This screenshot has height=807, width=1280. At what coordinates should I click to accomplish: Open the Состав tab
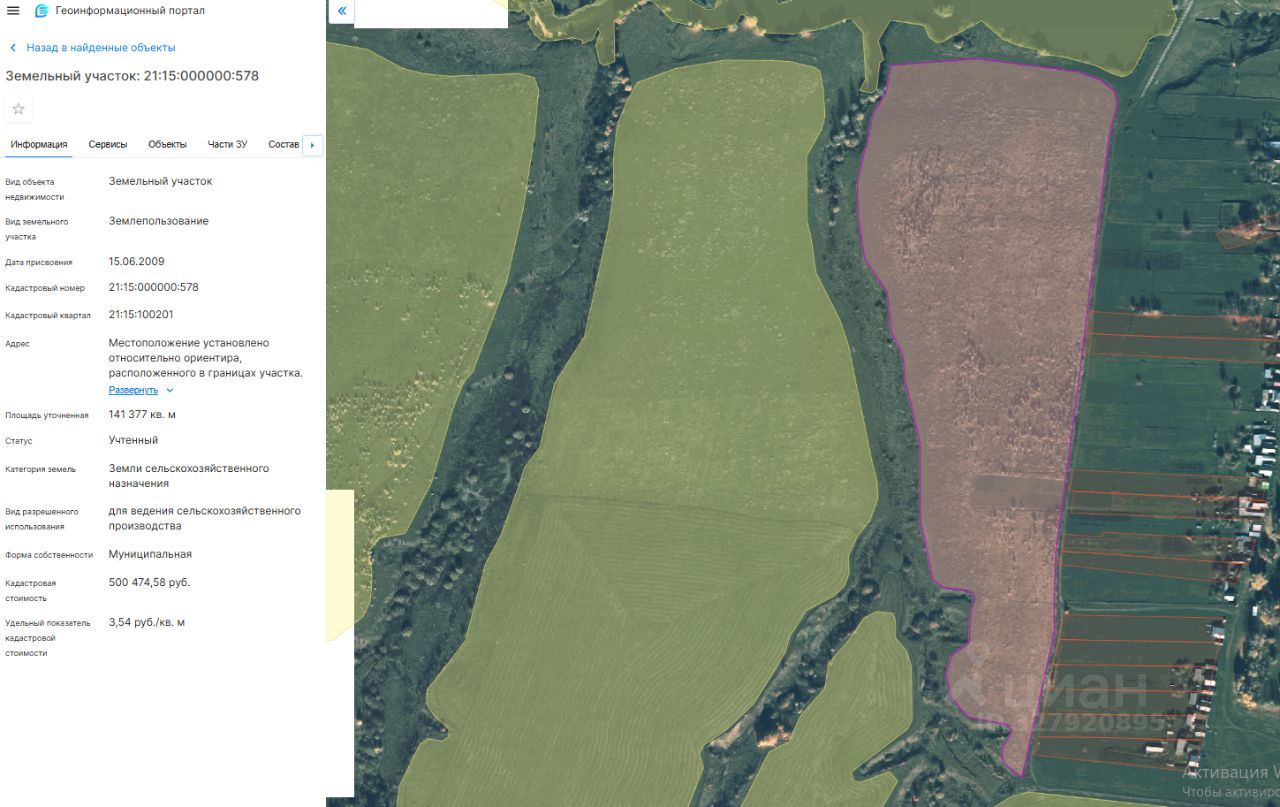[284, 145]
